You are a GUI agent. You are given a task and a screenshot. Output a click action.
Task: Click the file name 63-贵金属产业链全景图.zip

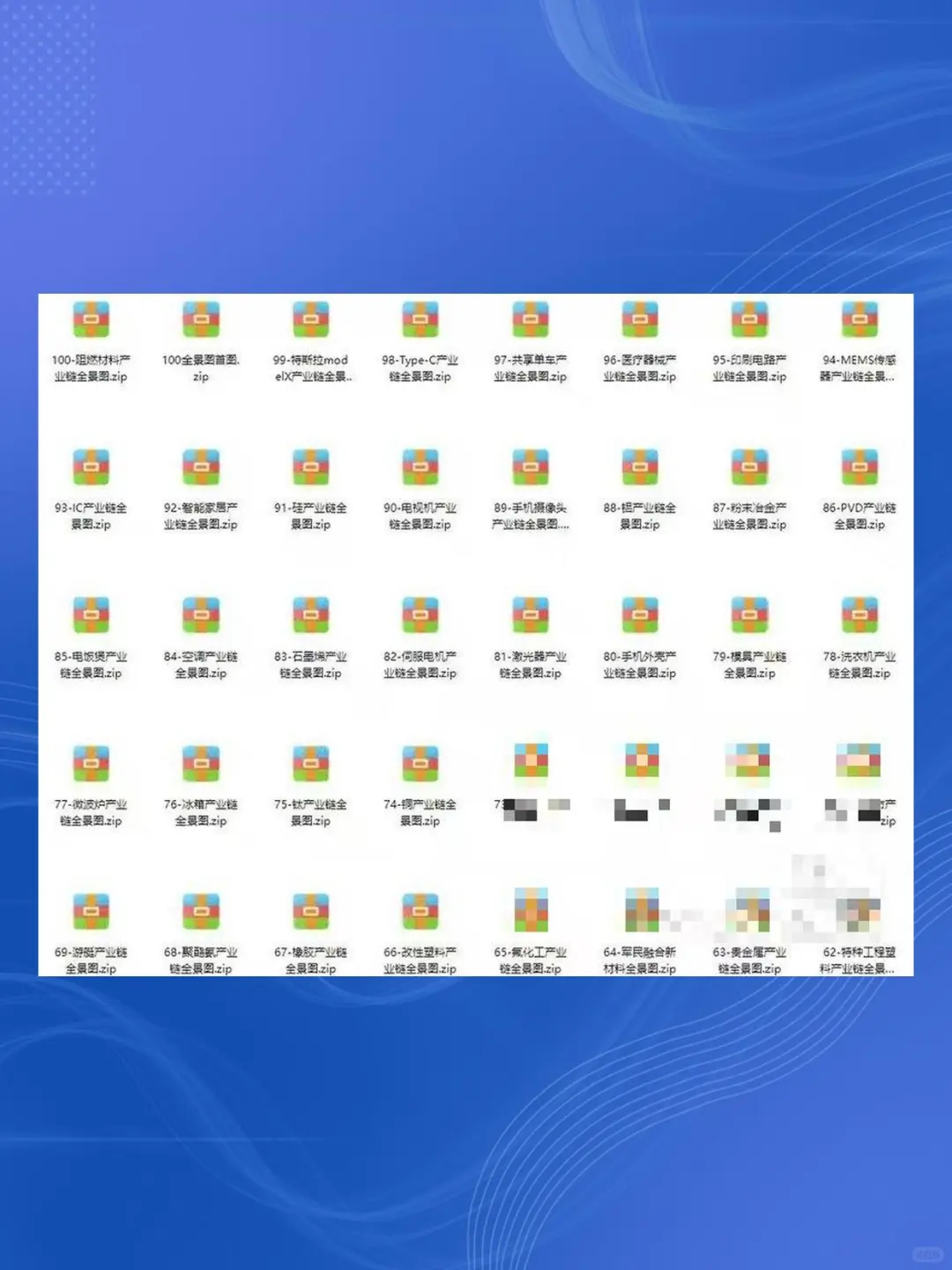[749, 960]
